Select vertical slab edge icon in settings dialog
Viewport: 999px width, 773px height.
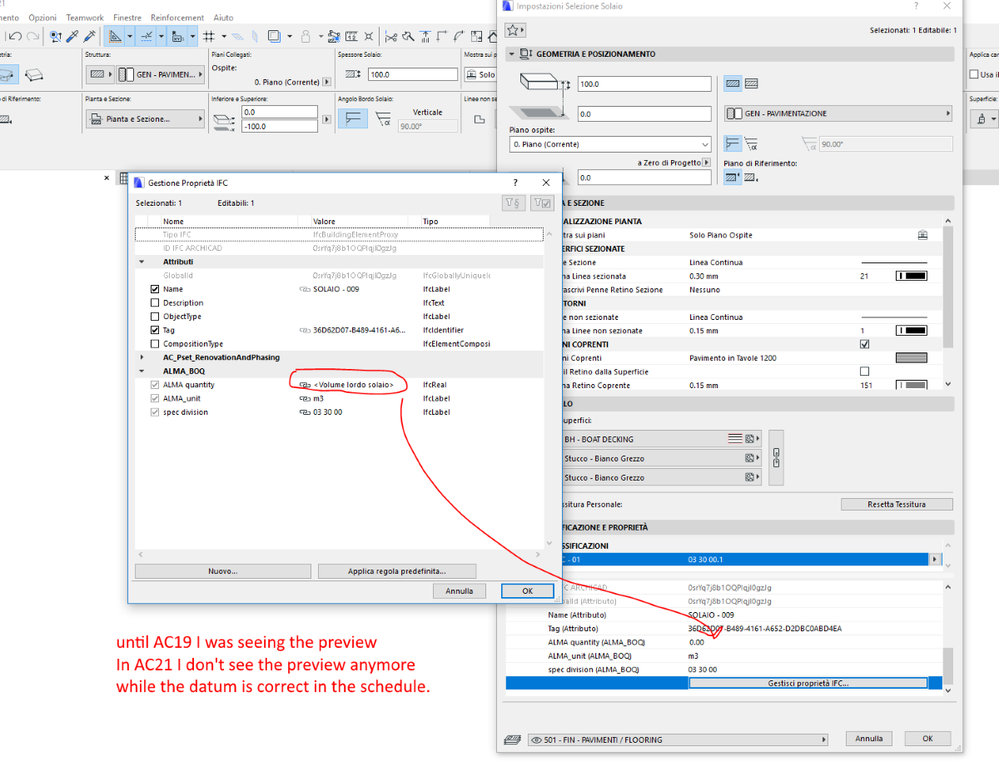click(733, 144)
